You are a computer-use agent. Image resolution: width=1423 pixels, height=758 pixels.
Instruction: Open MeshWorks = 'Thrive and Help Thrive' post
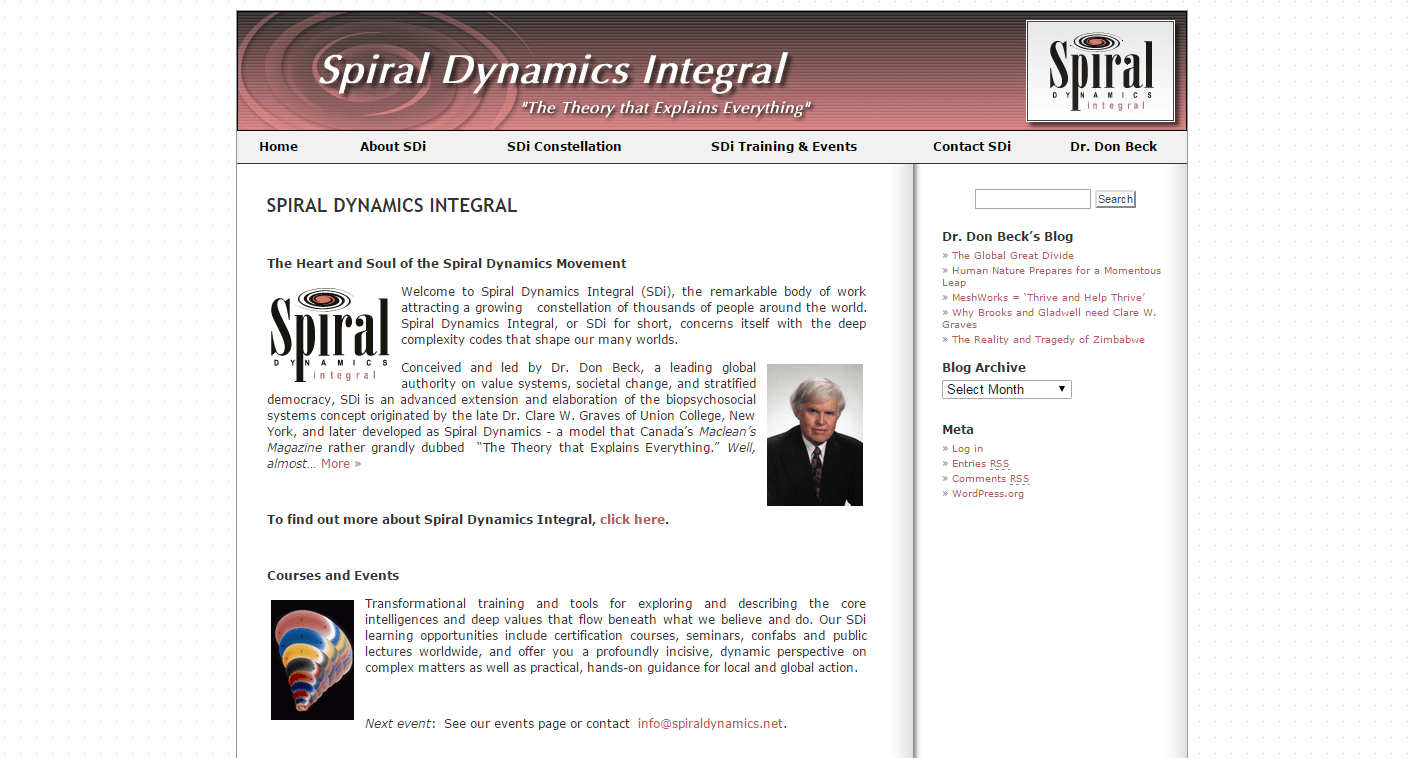[x=1048, y=298]
